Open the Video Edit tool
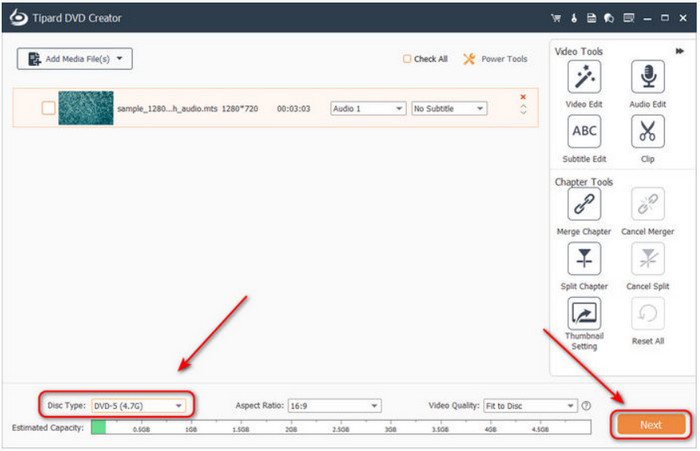700x451 pixels. click(x=584, y=77)
